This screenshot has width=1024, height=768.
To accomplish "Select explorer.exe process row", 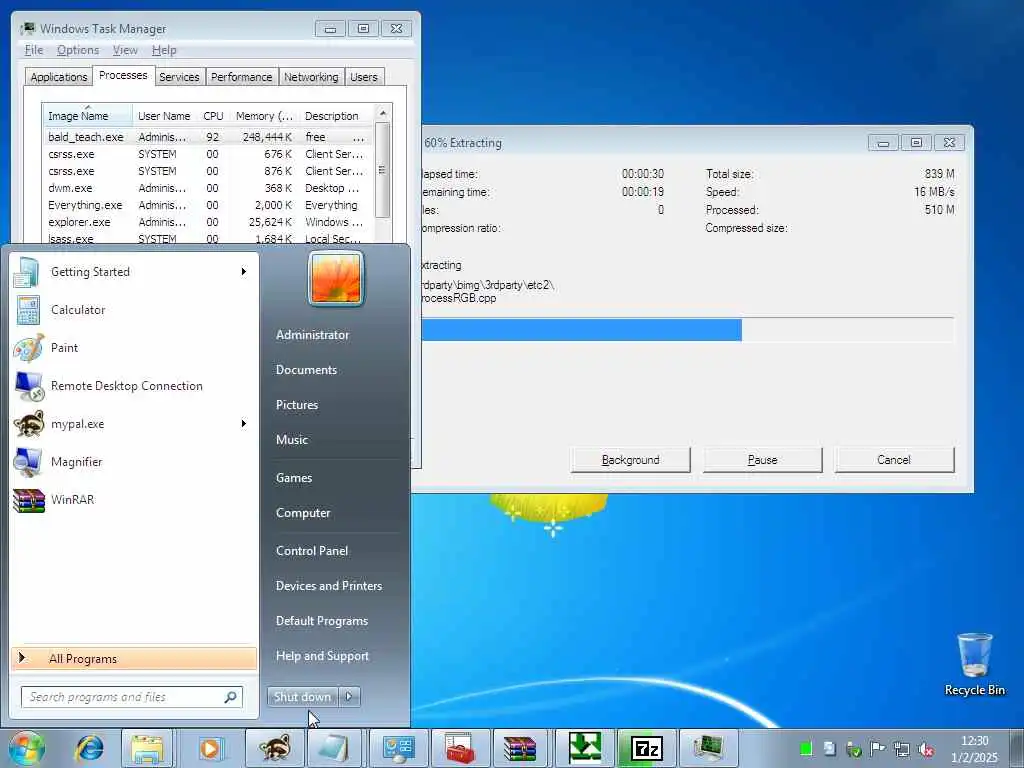I will point(208,222).
